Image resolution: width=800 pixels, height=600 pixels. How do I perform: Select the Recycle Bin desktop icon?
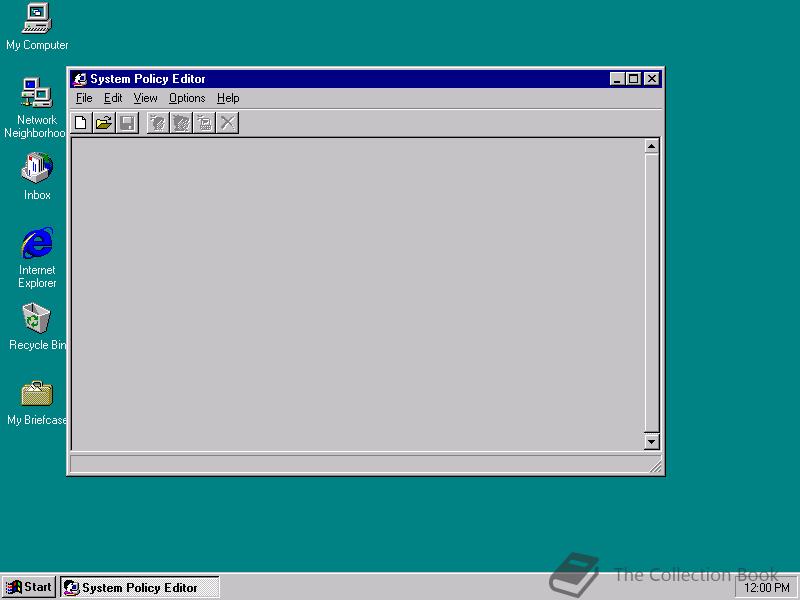coord(37,327)
